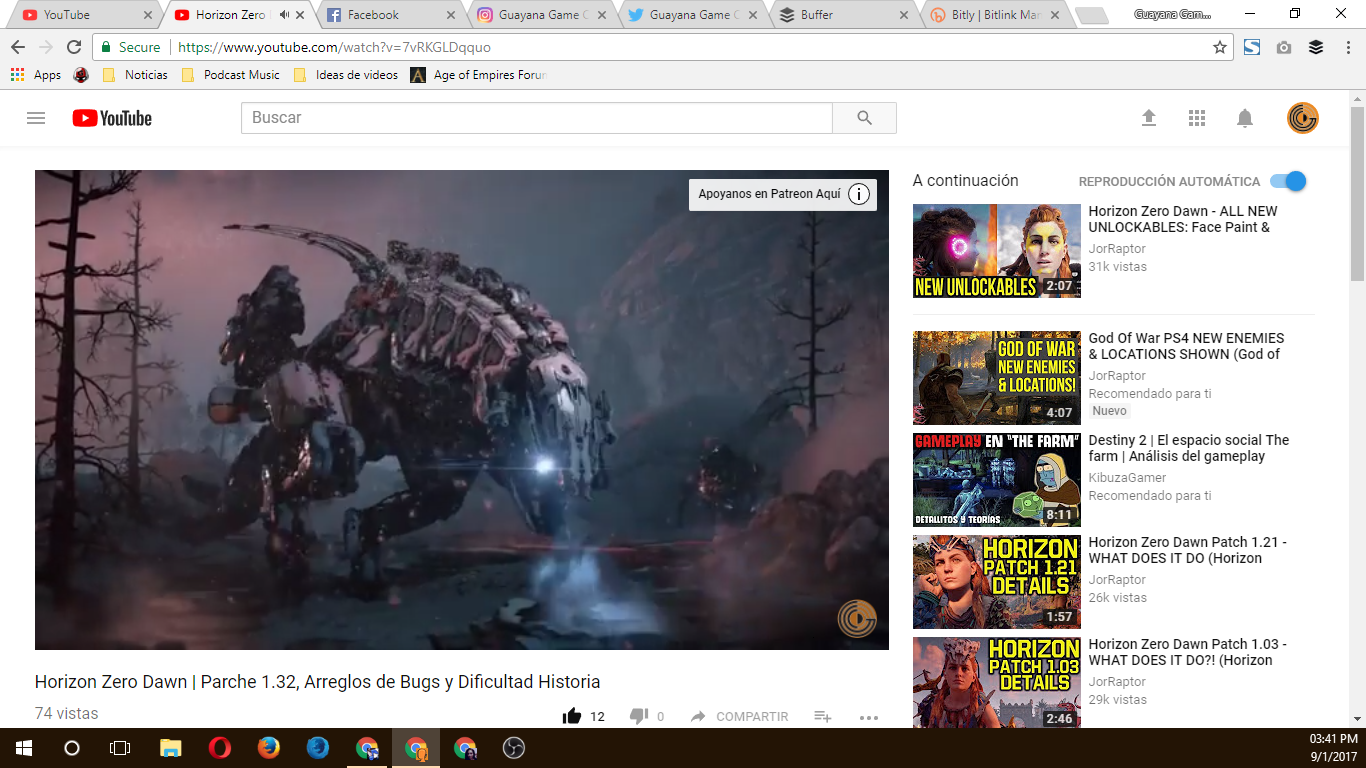Click the address bar URL
Screen dimensions: 1366x768
point(334,47)
